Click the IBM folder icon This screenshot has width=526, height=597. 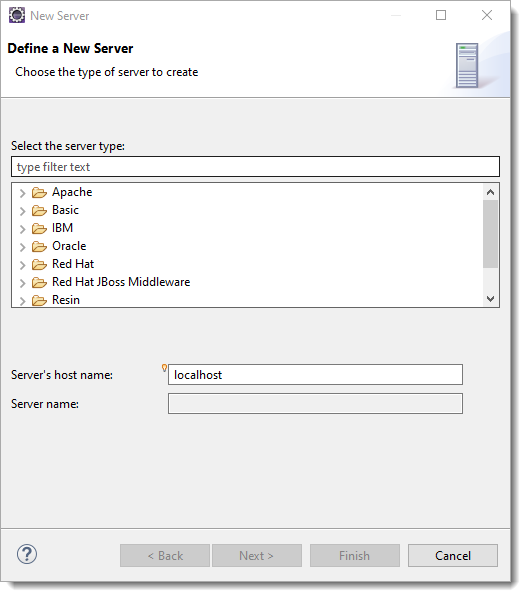(39, 228)
